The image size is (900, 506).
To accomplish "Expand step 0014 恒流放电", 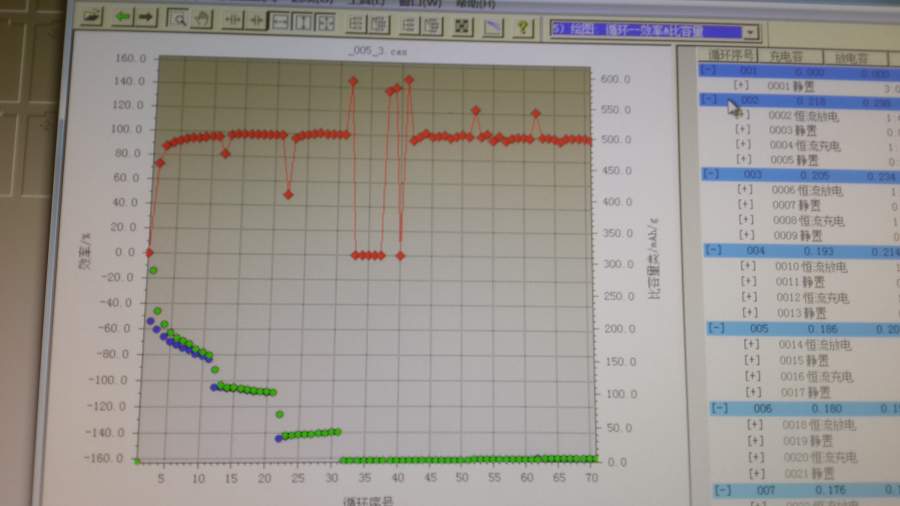I will coord(751,344).
